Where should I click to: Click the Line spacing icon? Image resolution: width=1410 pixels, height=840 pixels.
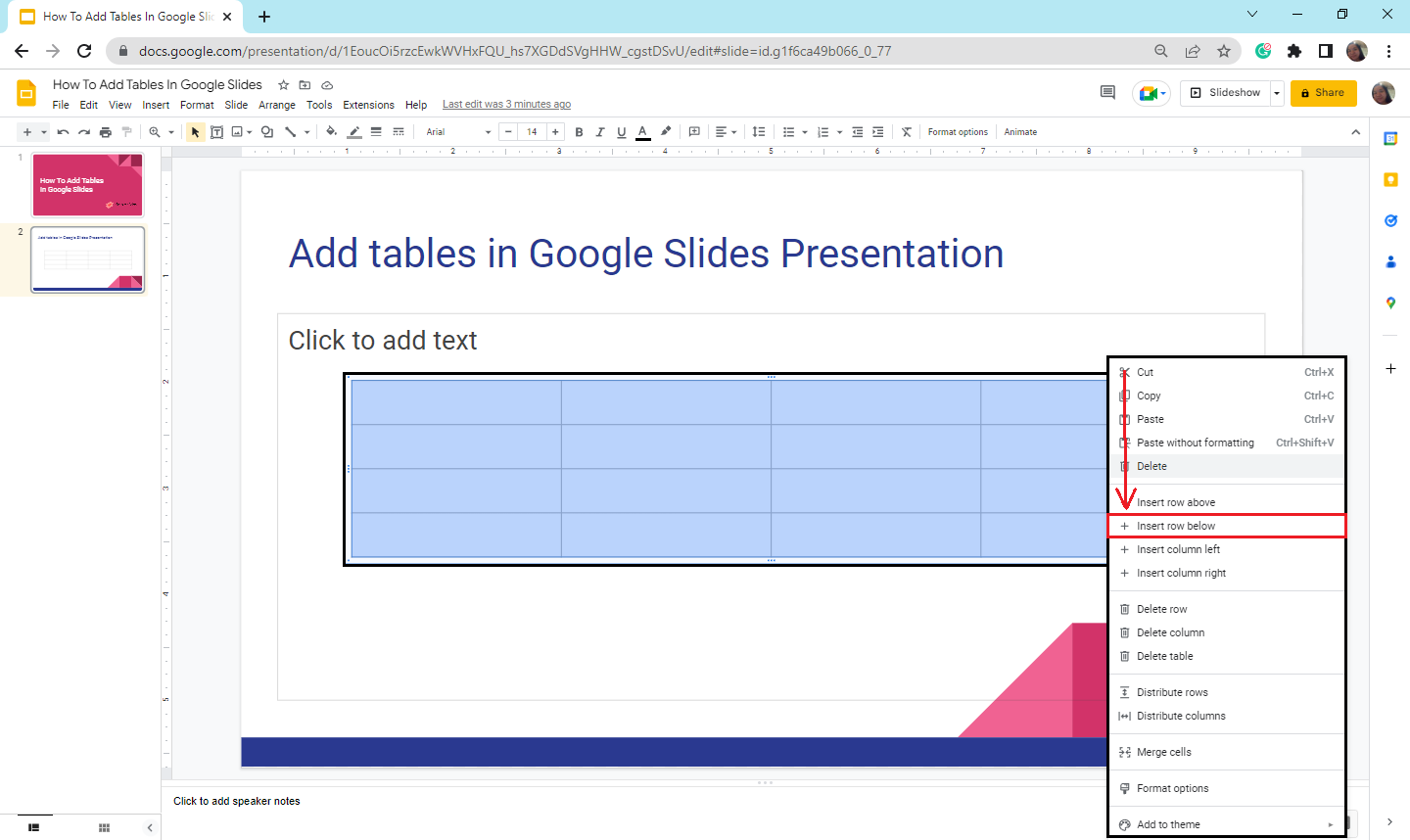click(759, 132)
